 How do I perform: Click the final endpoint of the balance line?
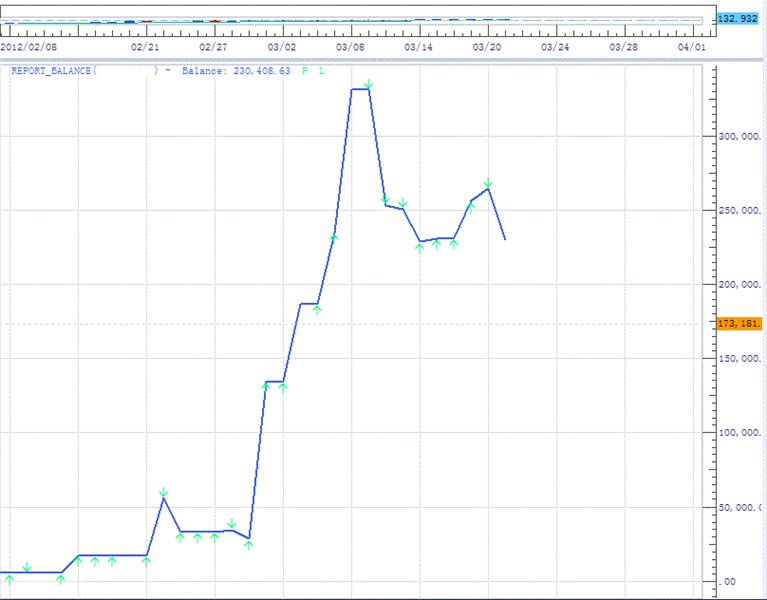click(x=505, y=239)
